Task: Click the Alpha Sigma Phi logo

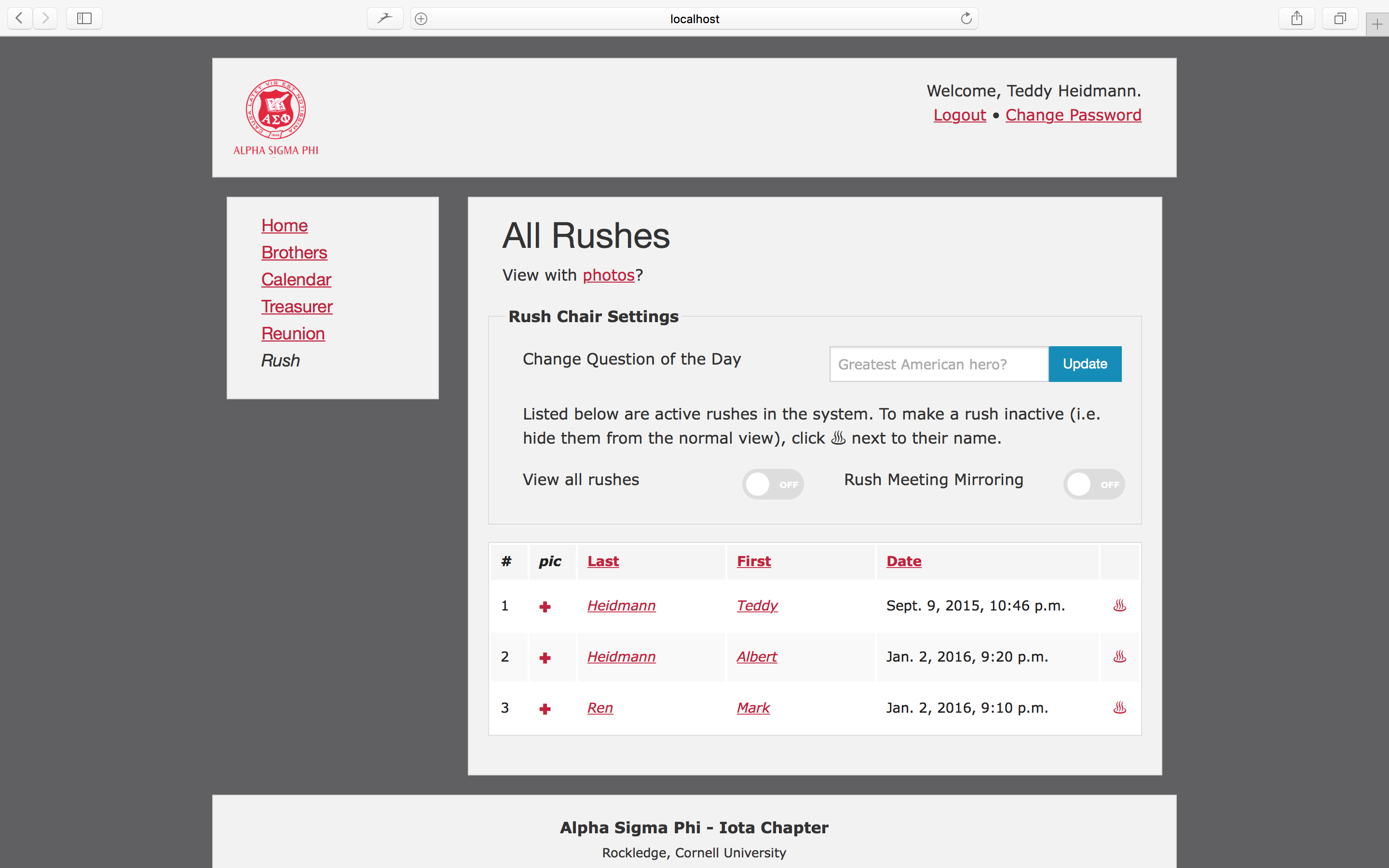Action: [275, 118]
